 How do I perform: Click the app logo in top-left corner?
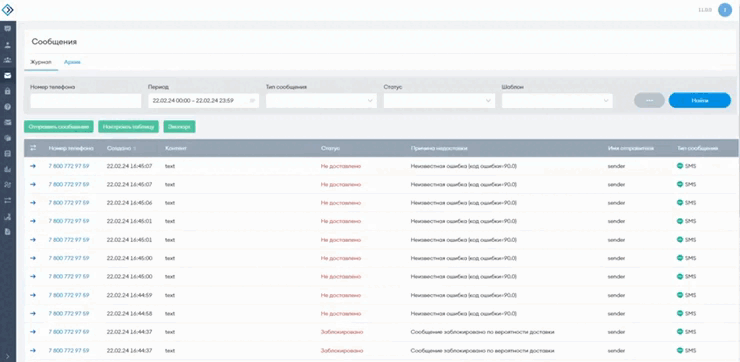point(8,9)
